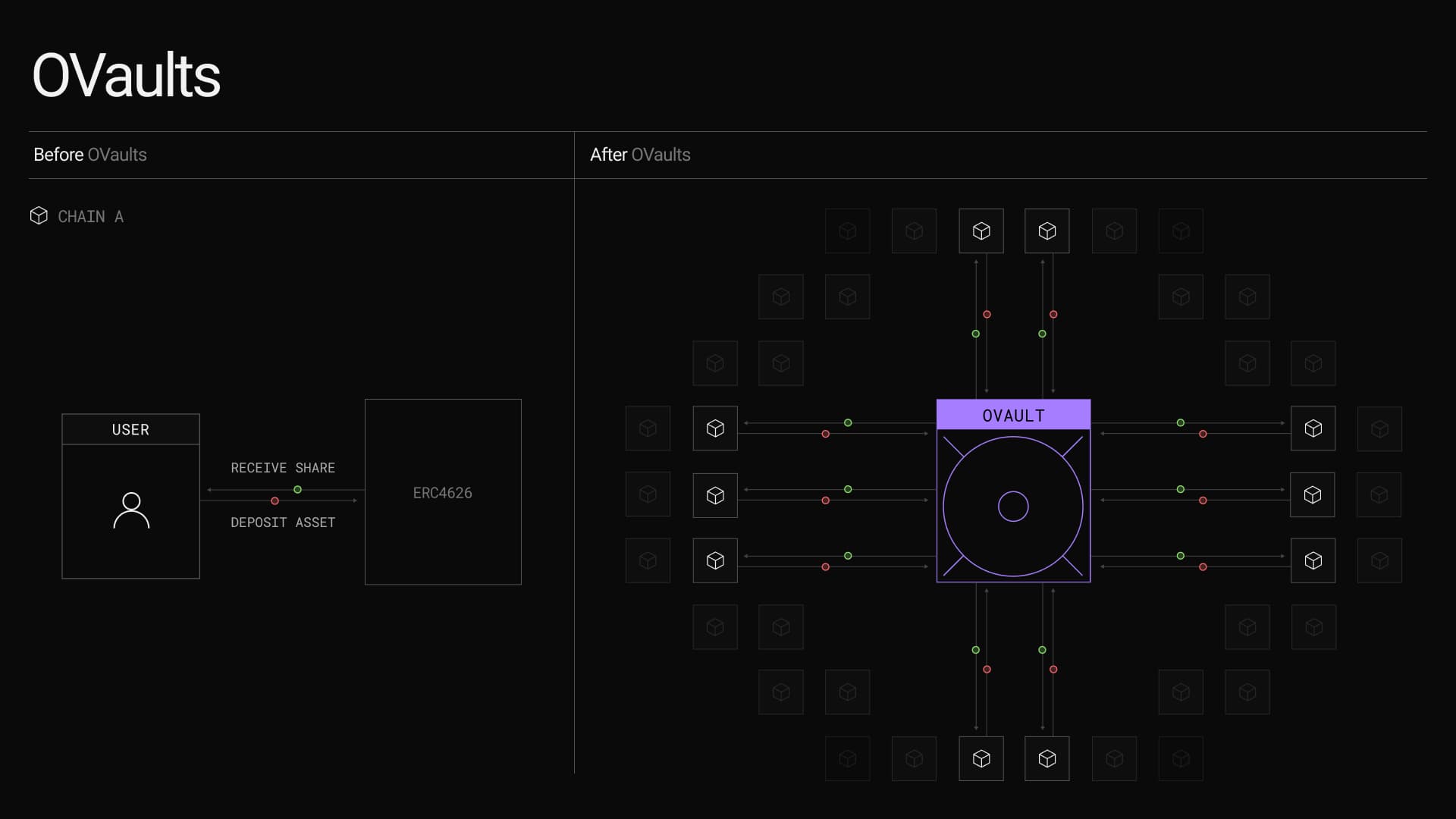
Task: Click the top highlighted cube left of the vault
Action: pos(715,428)
